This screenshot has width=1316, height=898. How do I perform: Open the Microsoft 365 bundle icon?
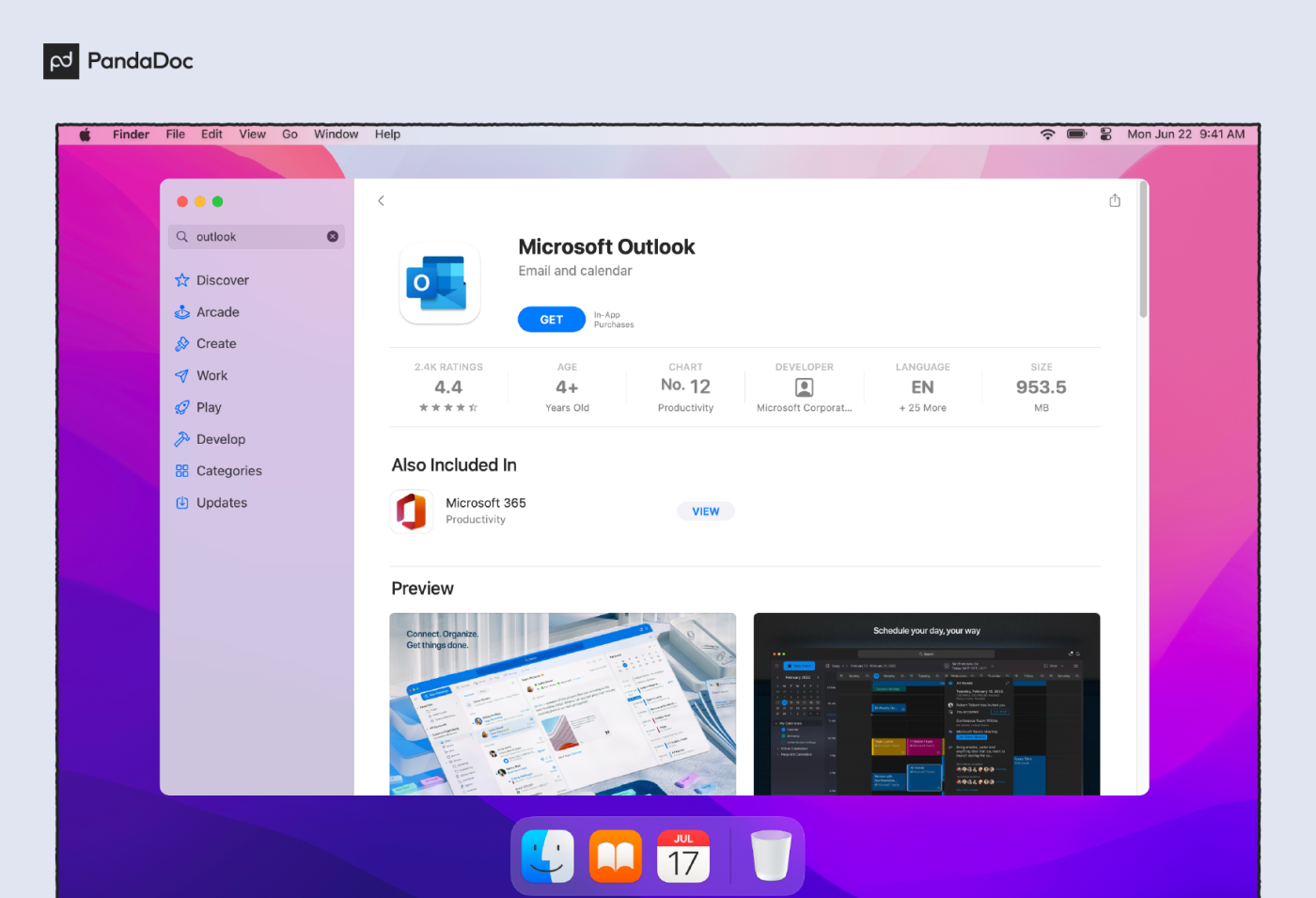pyautogui.click(x=412, y=512)
